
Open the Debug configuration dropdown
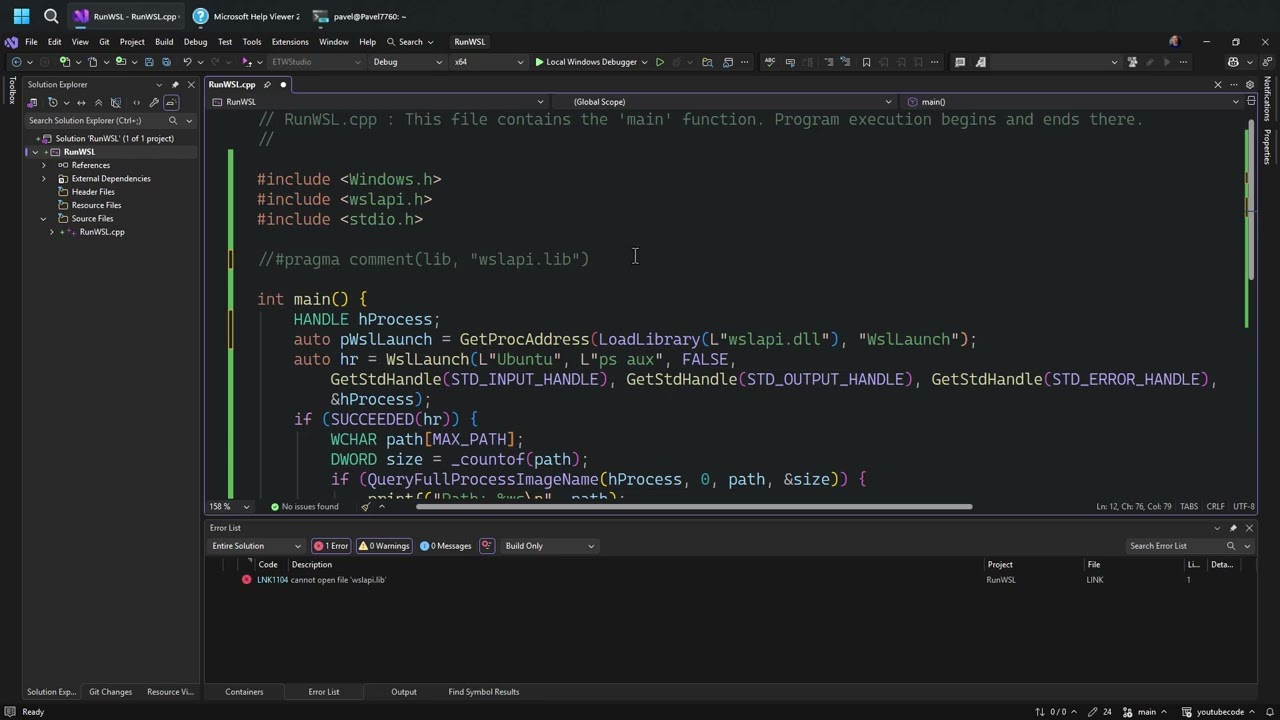405,62
